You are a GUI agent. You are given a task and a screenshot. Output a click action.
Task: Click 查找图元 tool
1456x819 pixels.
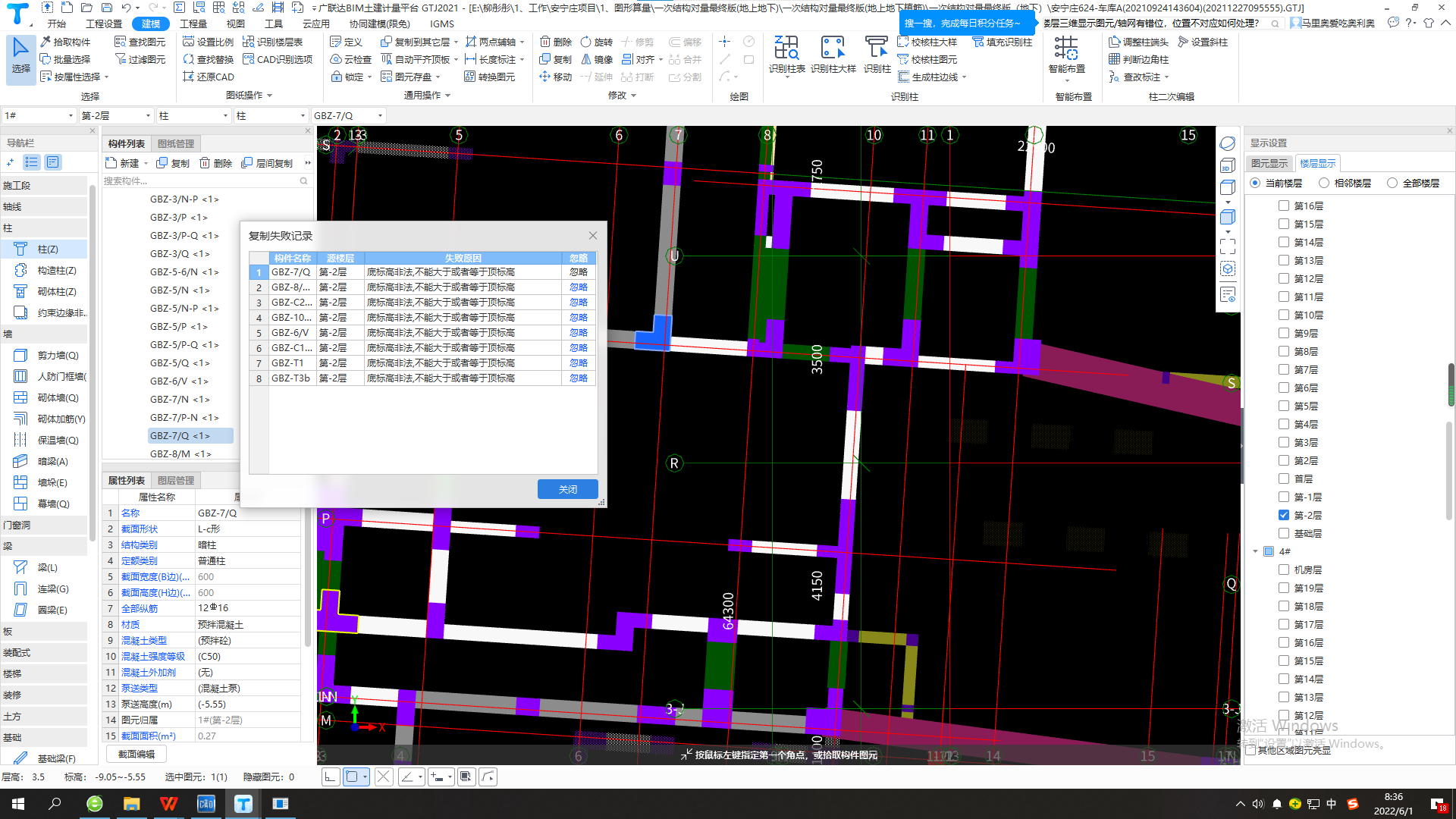point(140,42)
